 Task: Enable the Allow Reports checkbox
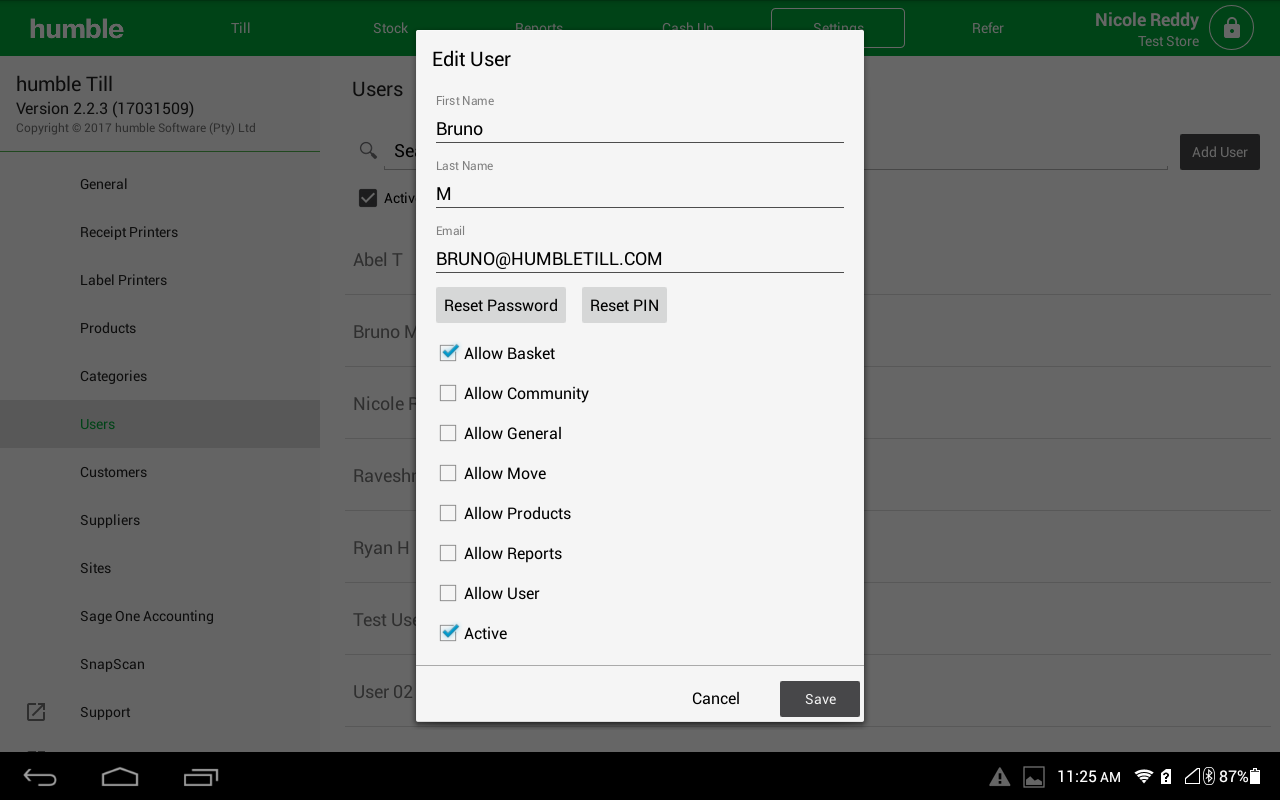coord(448,553)
